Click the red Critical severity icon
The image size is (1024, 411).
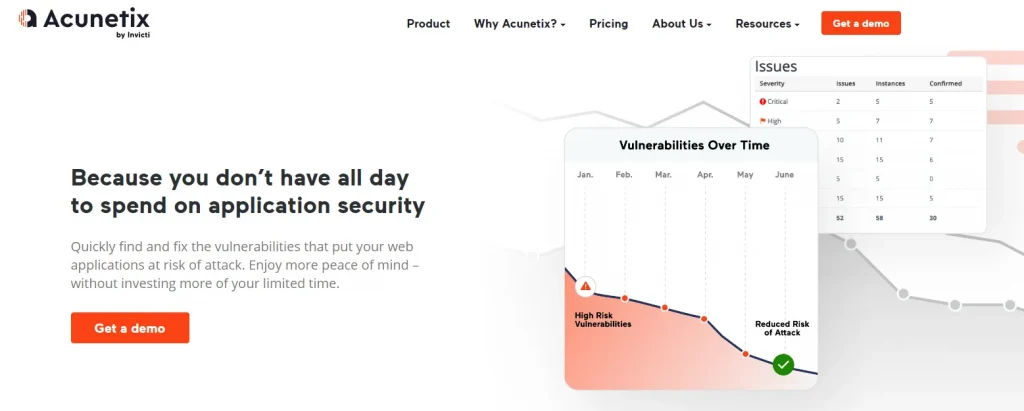tap(762, 101)
